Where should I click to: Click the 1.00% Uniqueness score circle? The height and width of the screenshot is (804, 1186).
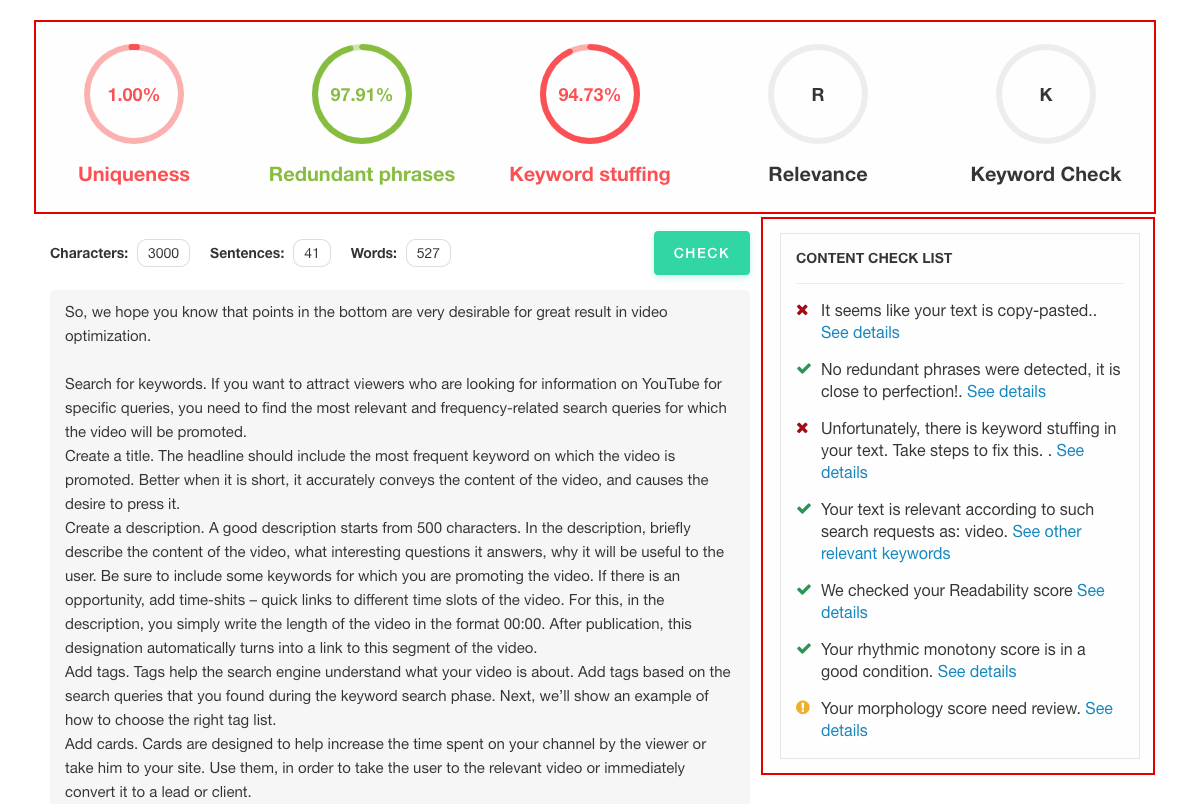coord(134,95)
